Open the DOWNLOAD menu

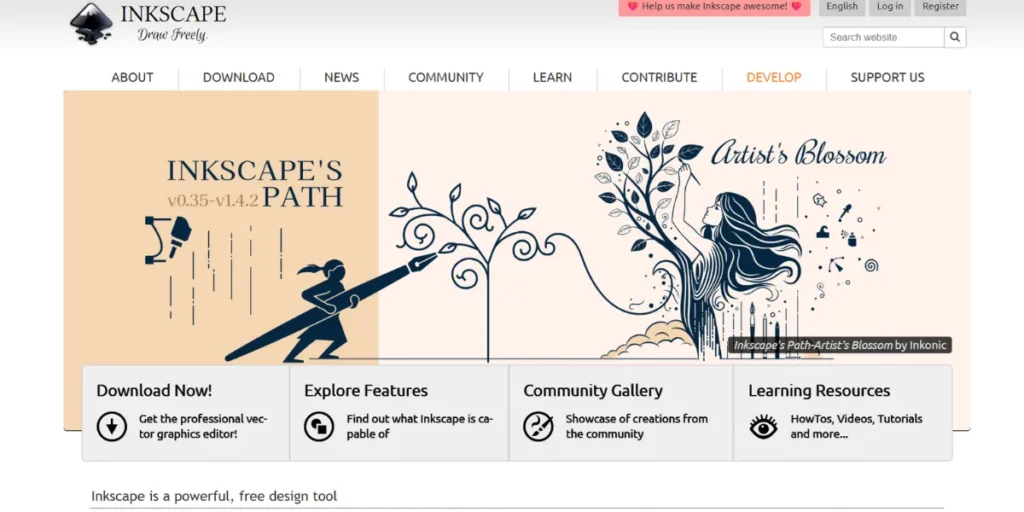238,77
